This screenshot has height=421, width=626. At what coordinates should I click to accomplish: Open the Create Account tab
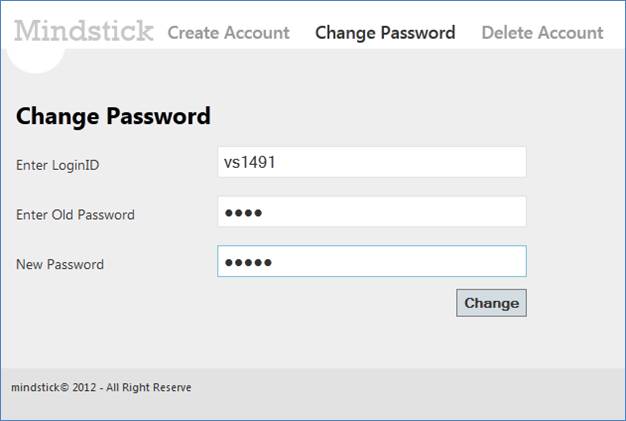click(228, 33)
